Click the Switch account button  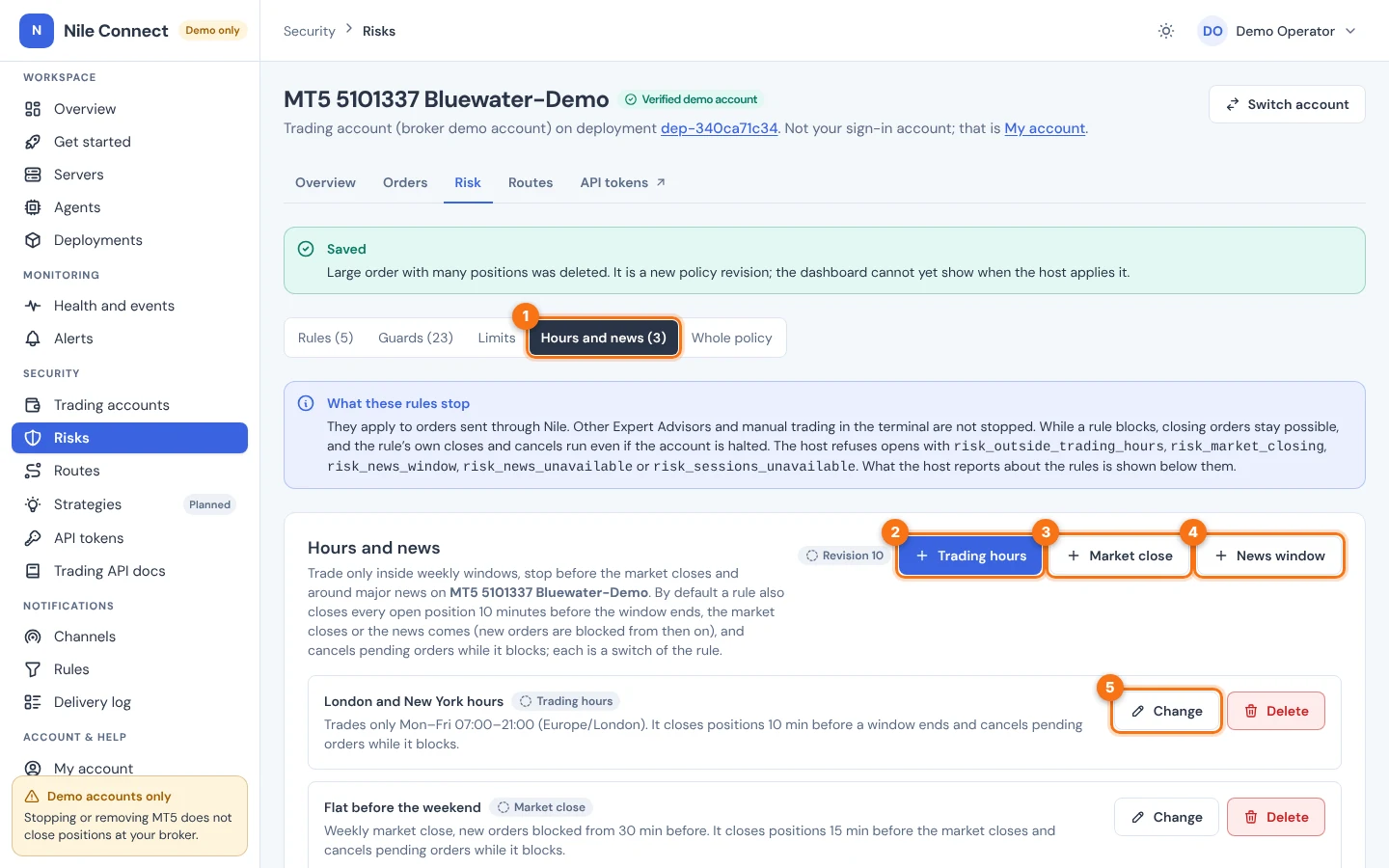tap(1287, 104)
